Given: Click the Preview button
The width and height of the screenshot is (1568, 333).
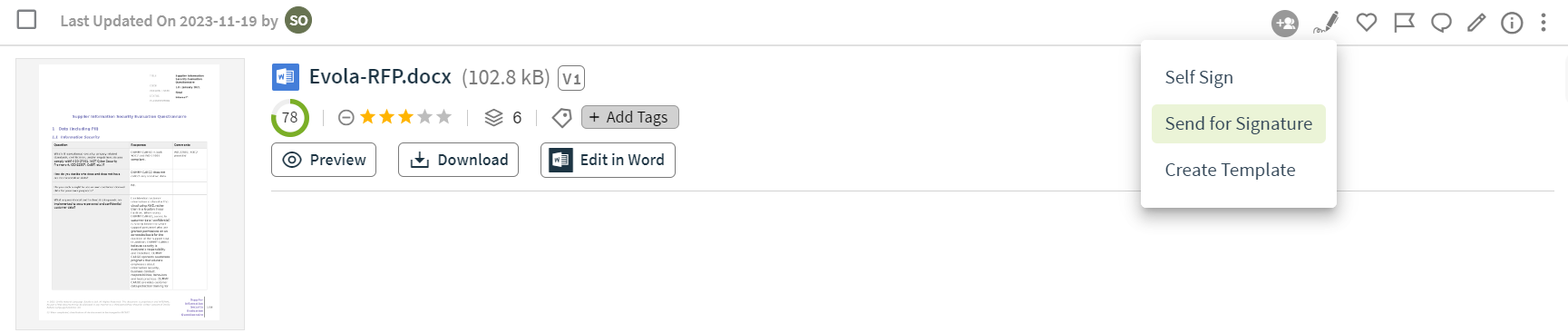Looking at the screenshot, I should [325, 160].
